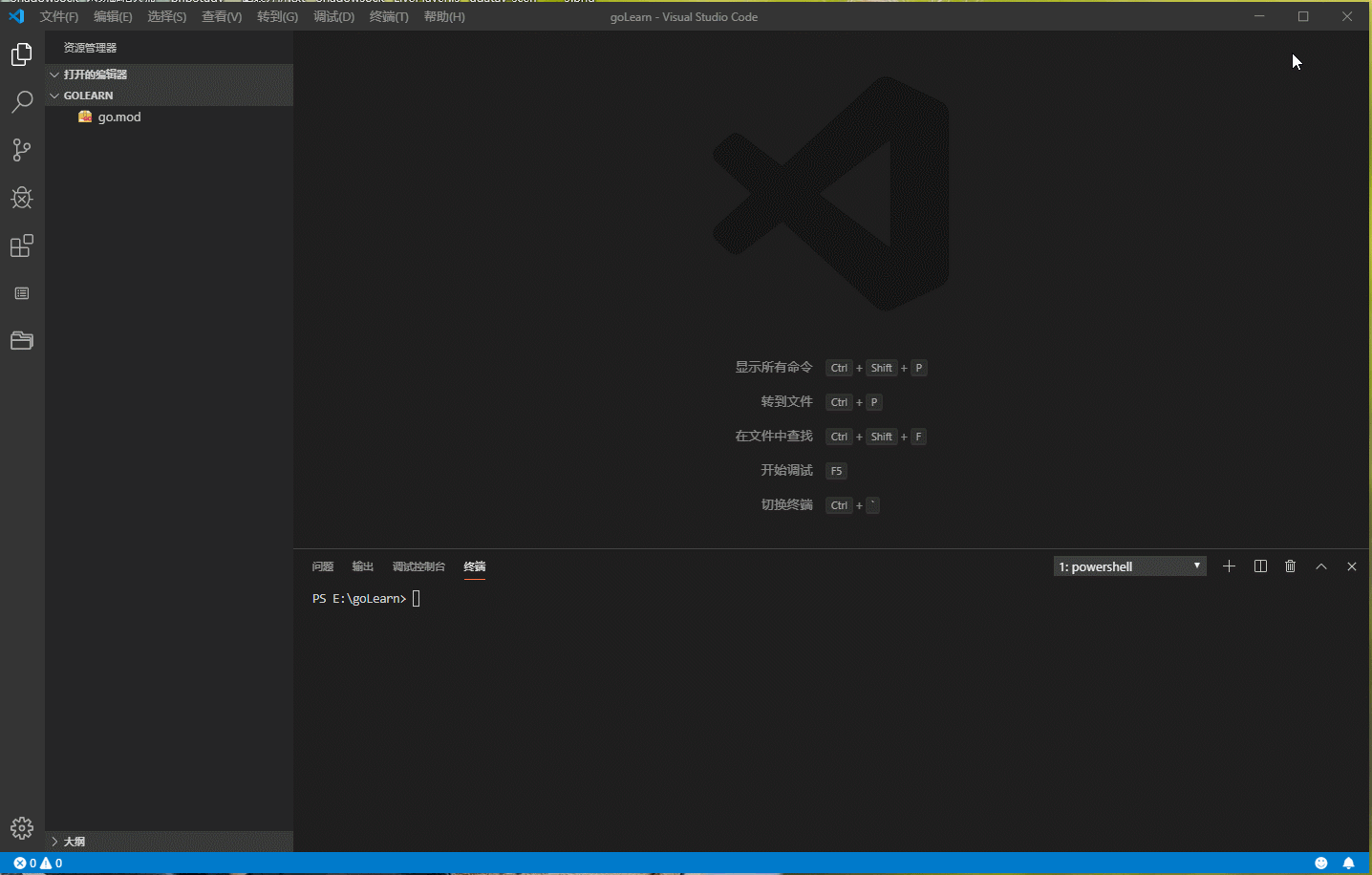
Task: Click the errors and warnings status indicator
Action: [x=38, y=863]
